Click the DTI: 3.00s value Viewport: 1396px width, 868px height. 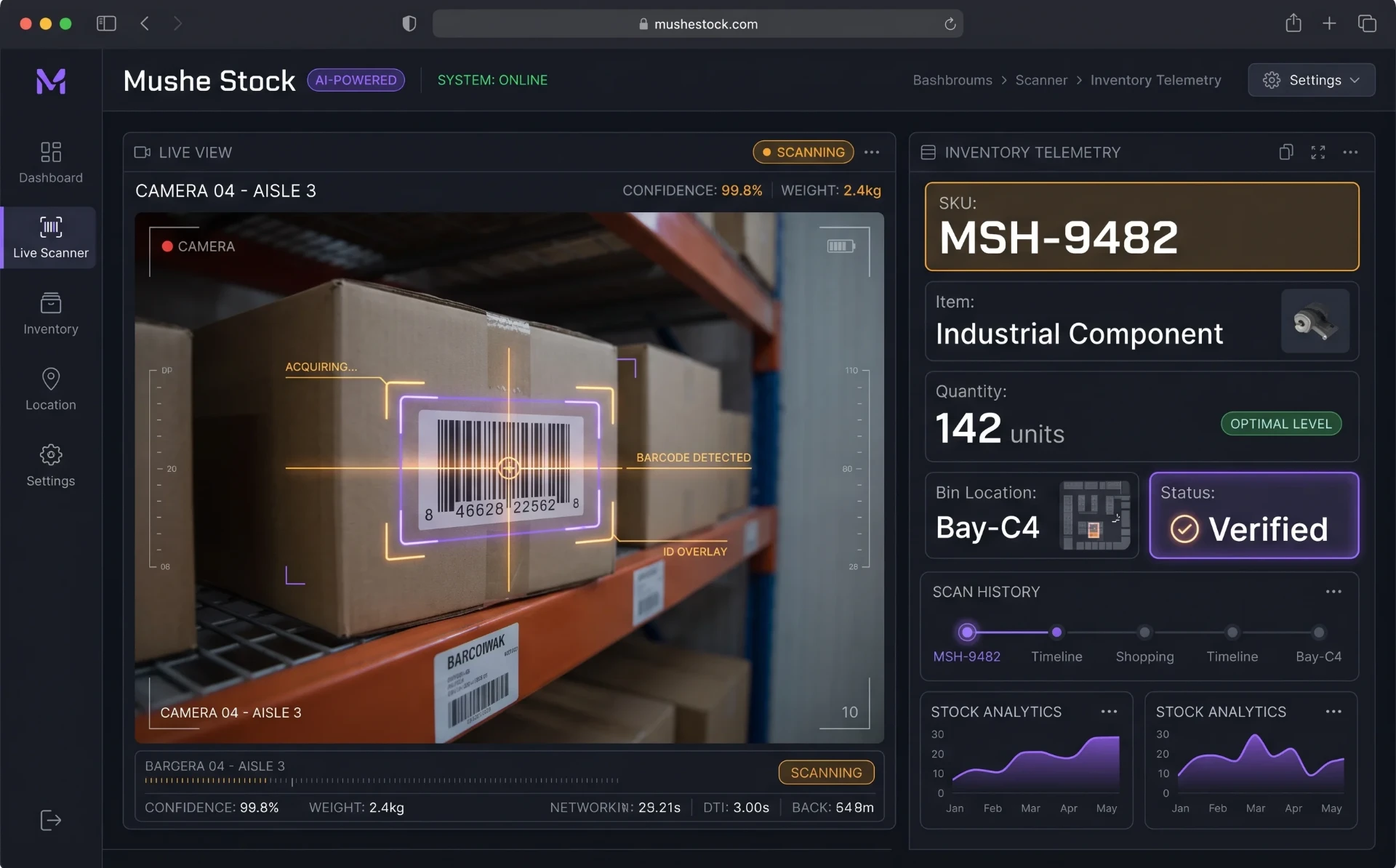point(736,808)
